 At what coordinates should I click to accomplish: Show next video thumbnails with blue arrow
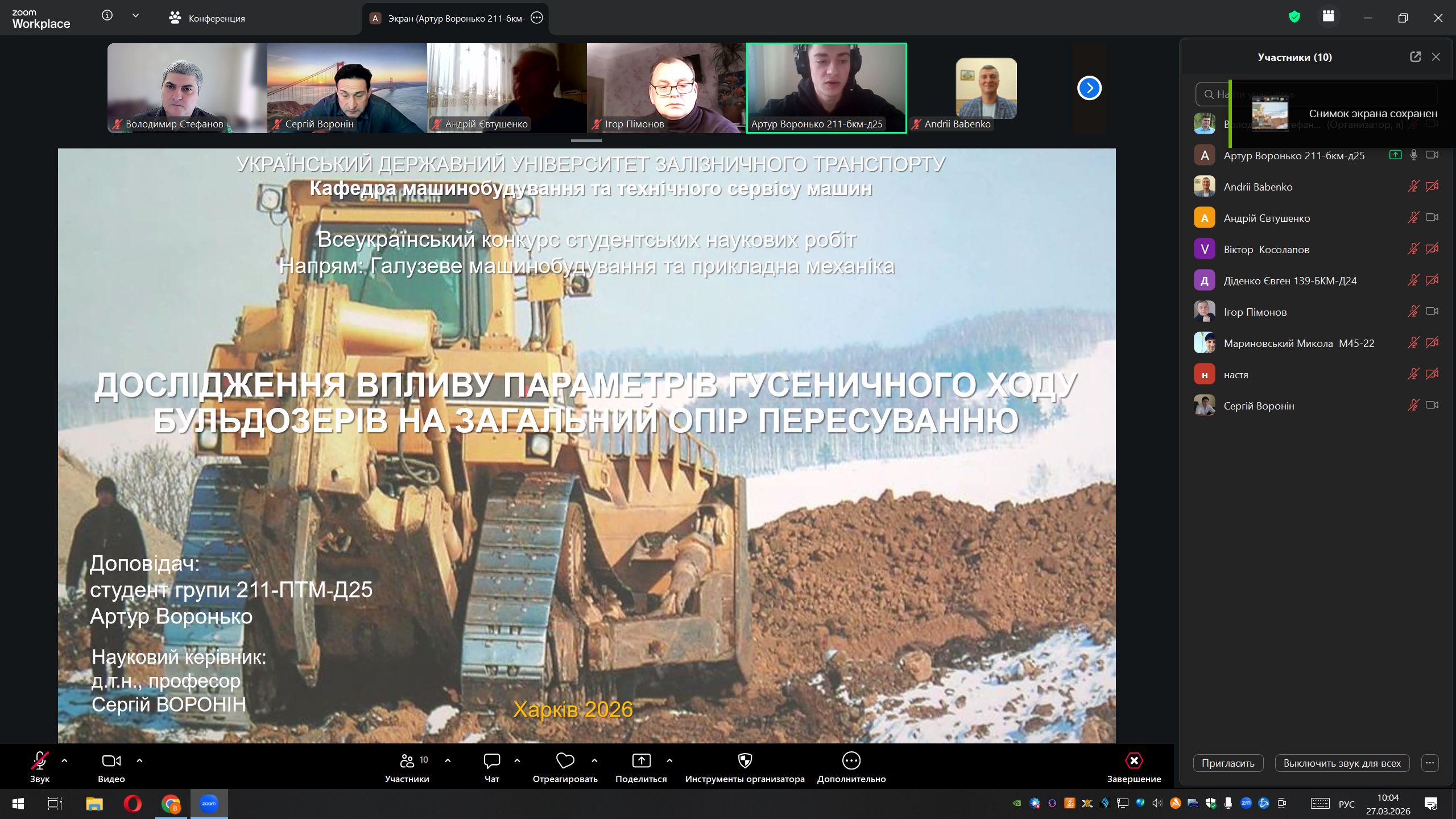pos(1089,88)
